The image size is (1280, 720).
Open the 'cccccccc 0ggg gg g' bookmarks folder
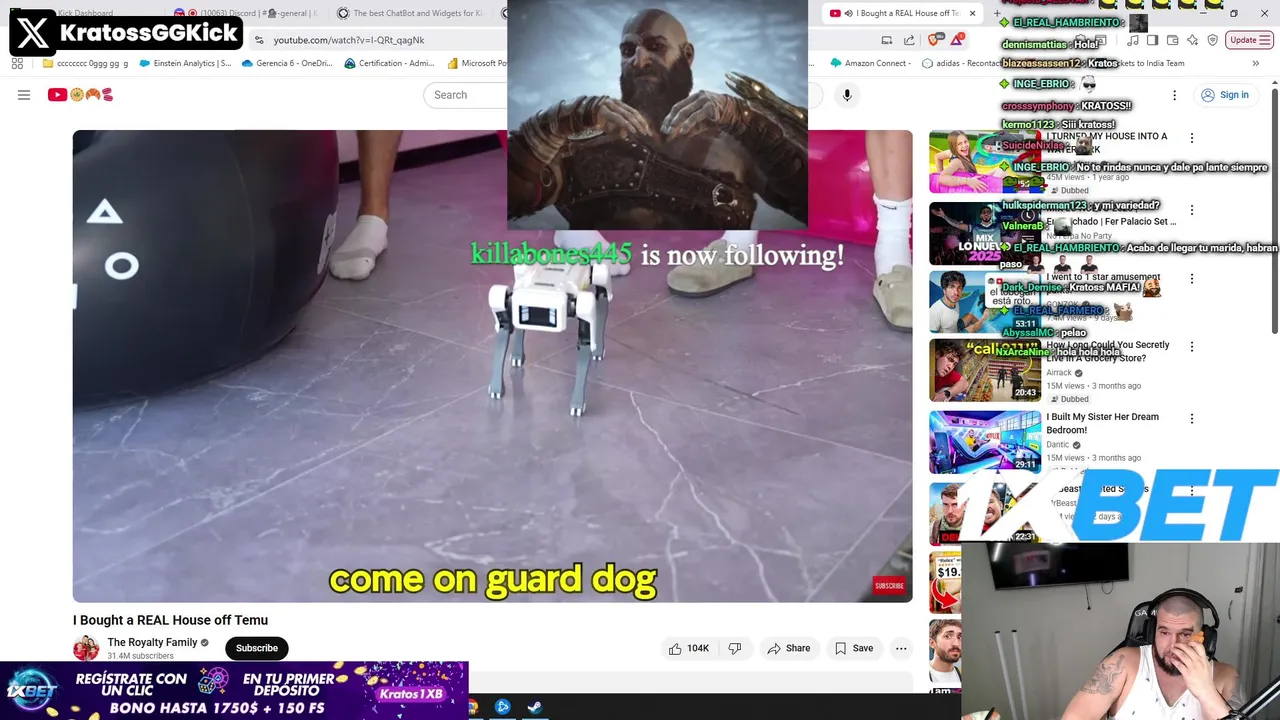tap(85, 63)
